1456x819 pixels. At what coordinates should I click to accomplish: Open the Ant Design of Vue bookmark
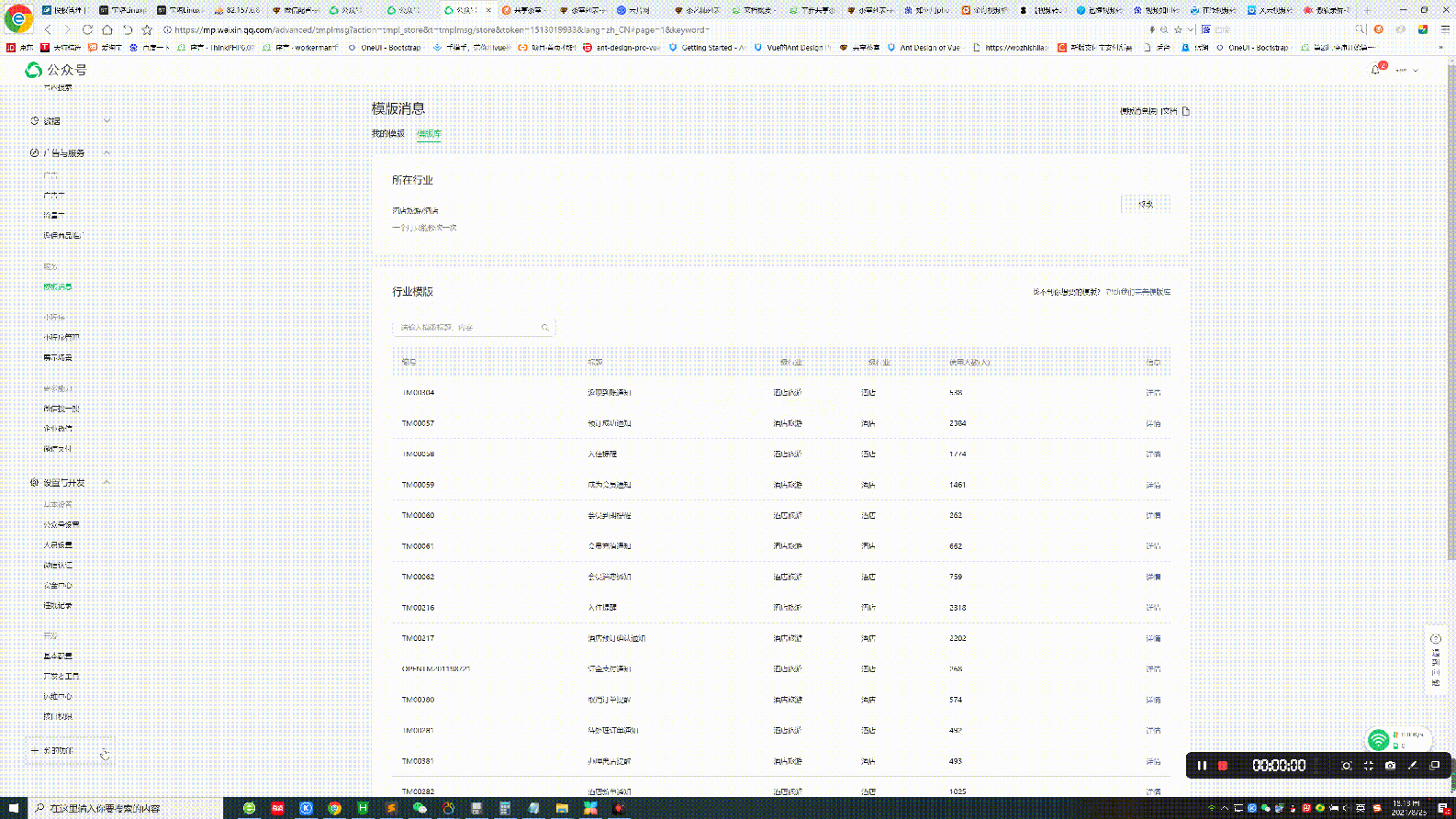pos(924,48)
